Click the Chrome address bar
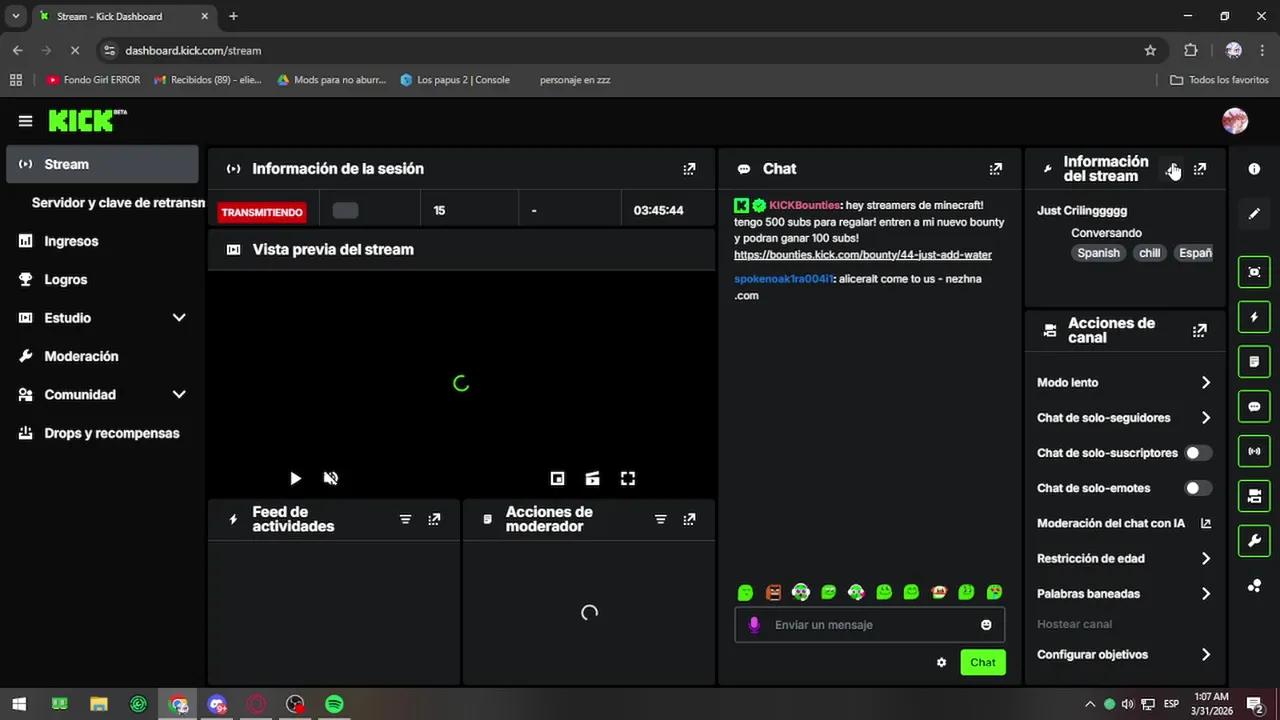 pos(630,50)
